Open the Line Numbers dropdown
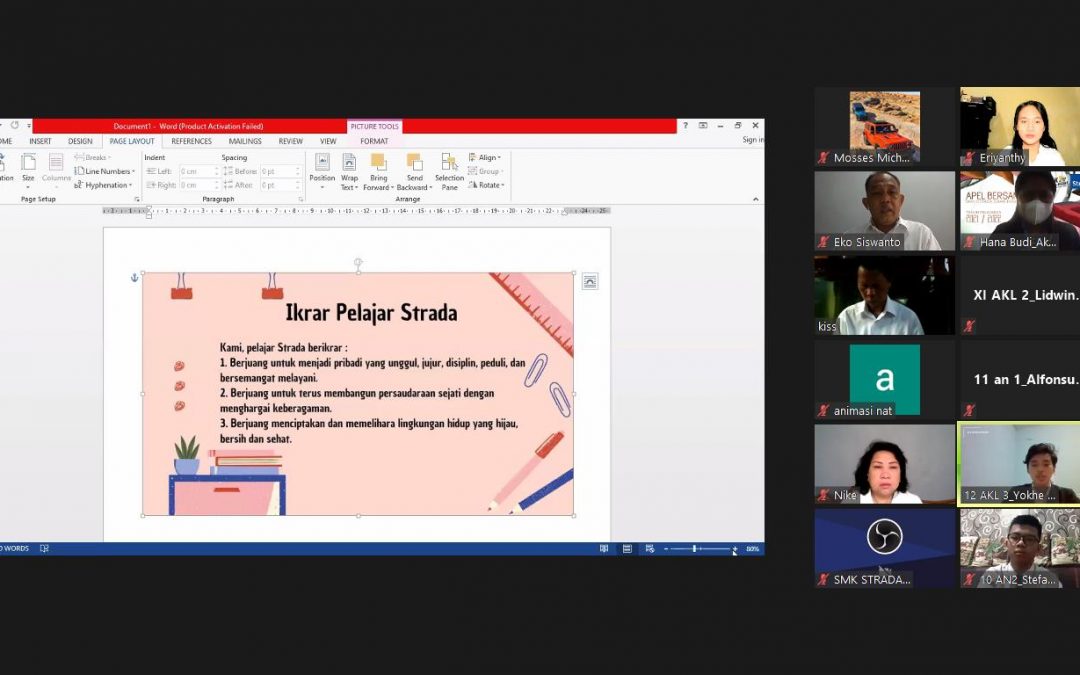The image size is (1080, 675). (x=105, y=171)
